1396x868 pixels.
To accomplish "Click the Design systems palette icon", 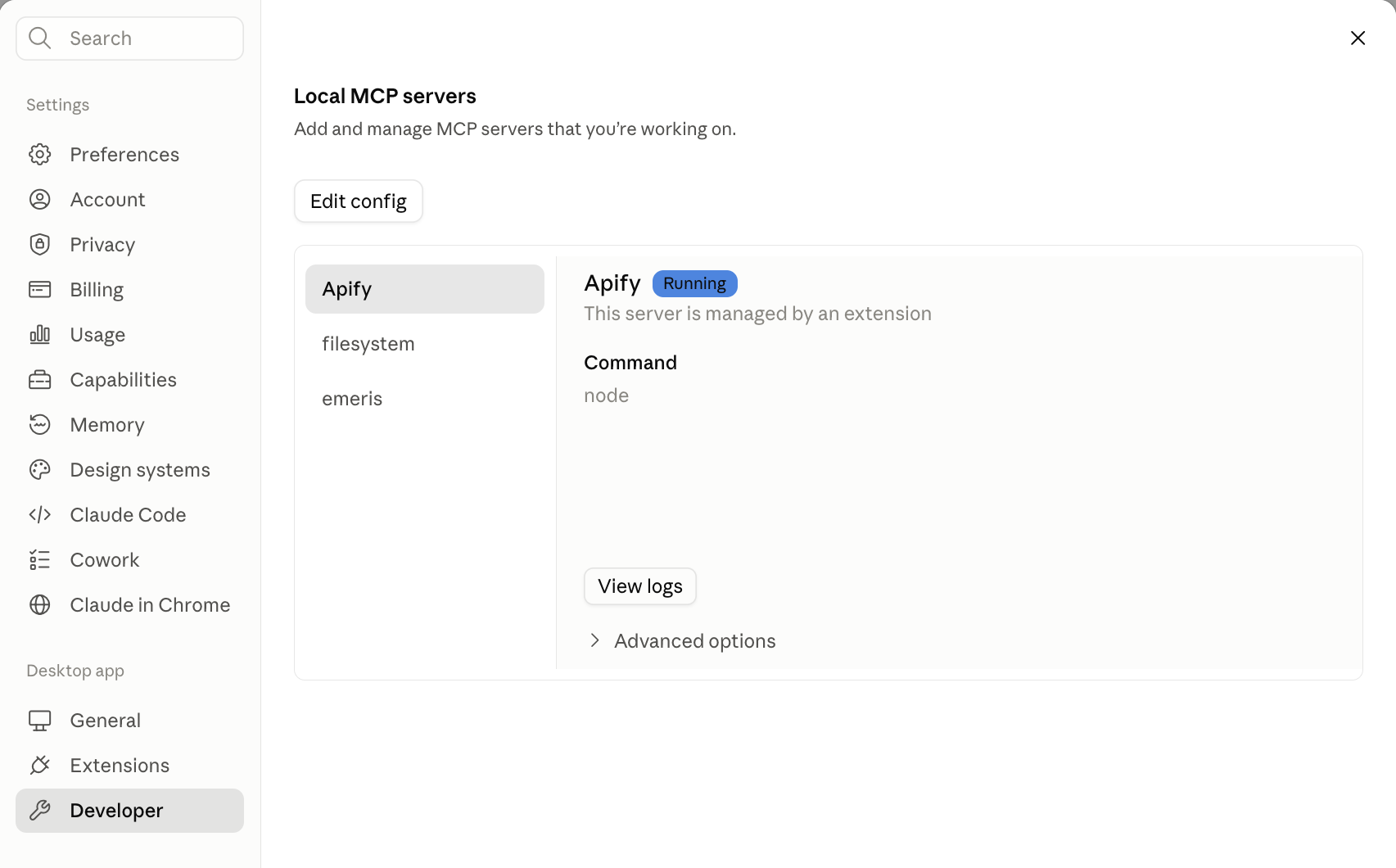I will pos(39,469).
